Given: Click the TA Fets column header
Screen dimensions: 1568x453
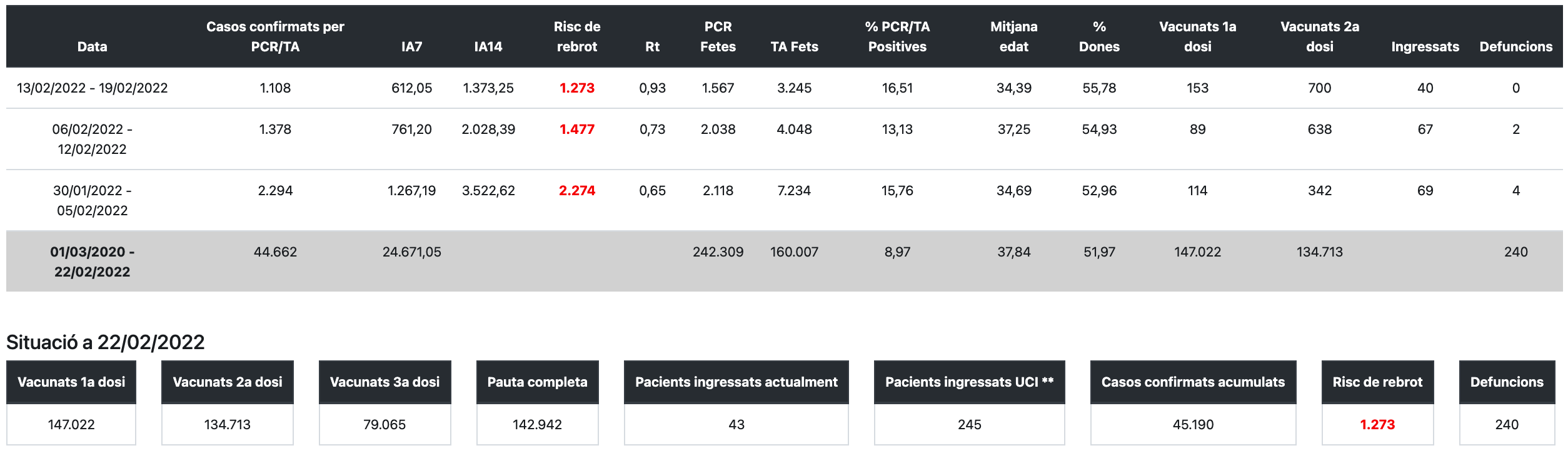Looking at the screenshot, I should (794, 46).
